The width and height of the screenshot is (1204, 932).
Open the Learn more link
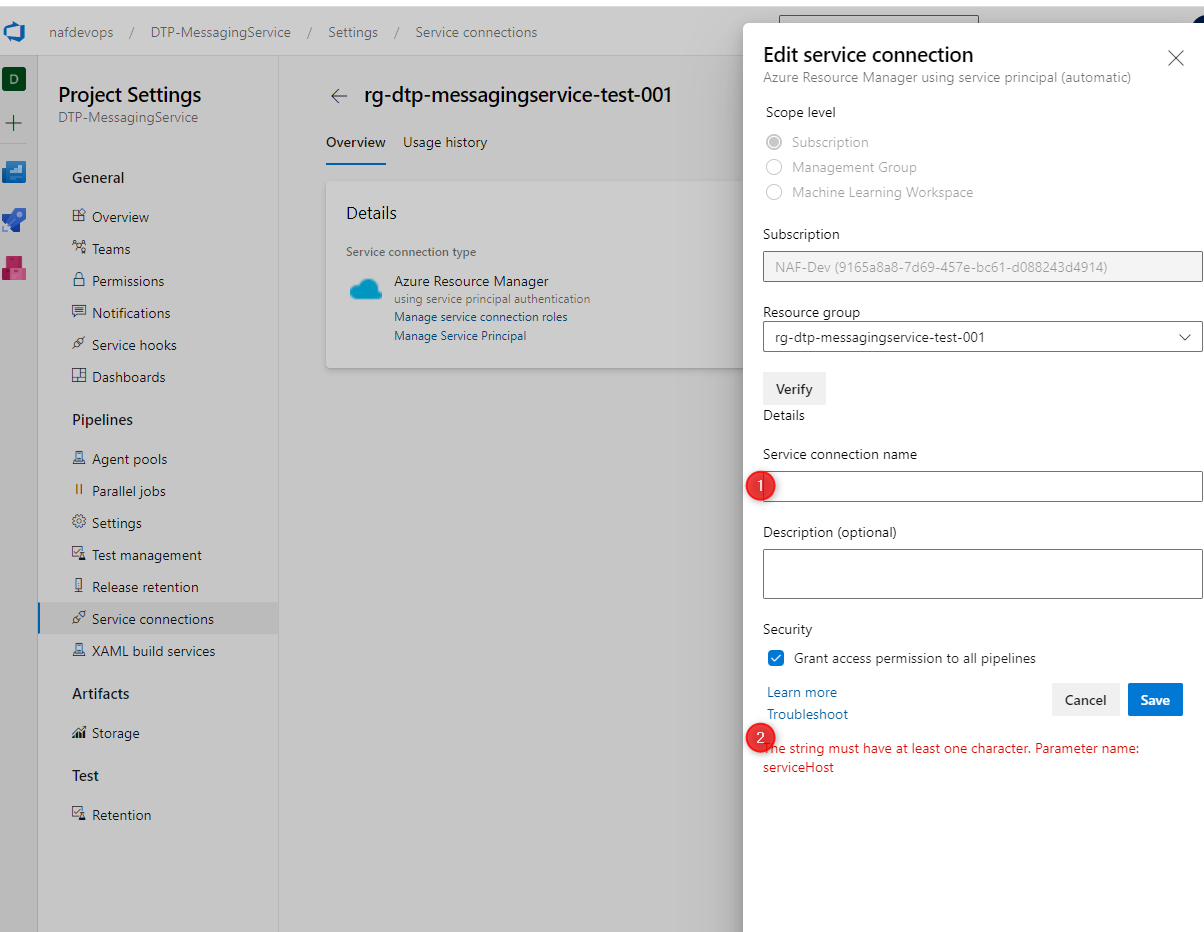click(x=802, y=692)
